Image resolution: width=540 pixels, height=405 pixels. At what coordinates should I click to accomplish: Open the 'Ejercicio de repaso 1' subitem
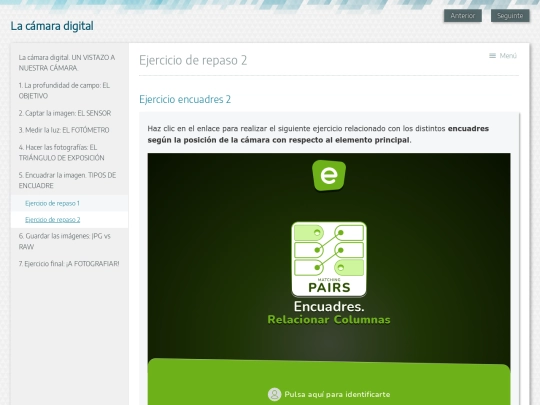tap(52, 203)
